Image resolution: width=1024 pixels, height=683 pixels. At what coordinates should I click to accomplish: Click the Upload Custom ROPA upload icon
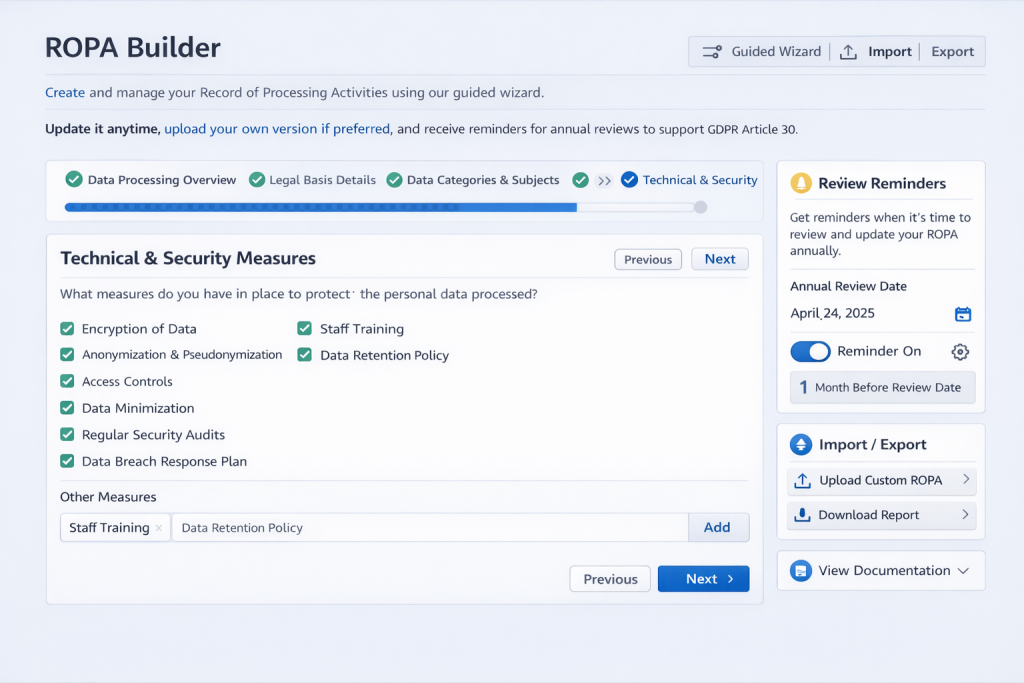coord(802,481)
